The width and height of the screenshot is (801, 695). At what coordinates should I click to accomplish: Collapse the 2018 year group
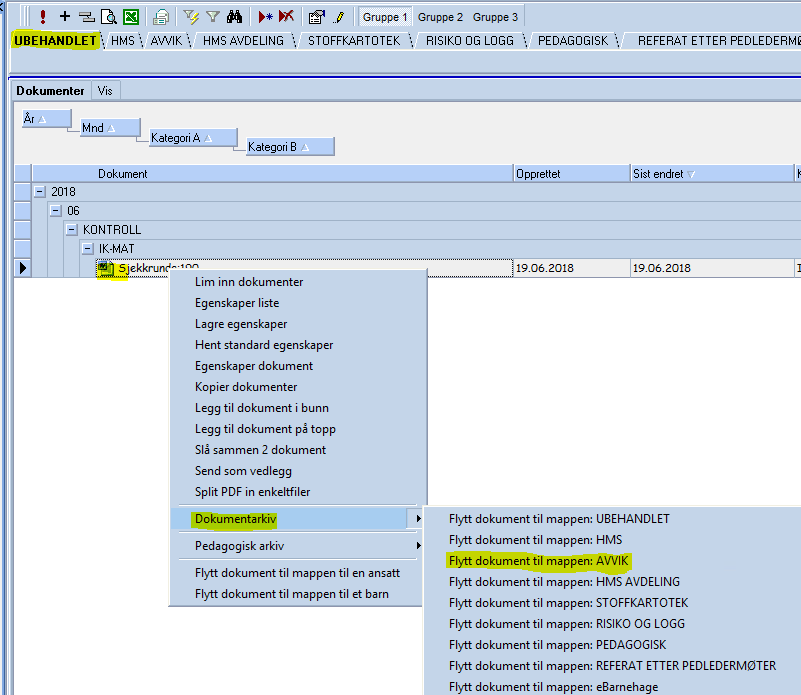[39, 192]
